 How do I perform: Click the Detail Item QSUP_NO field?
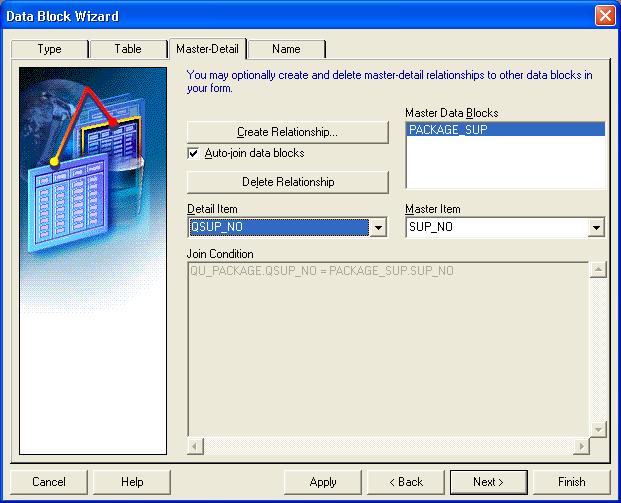278,228
